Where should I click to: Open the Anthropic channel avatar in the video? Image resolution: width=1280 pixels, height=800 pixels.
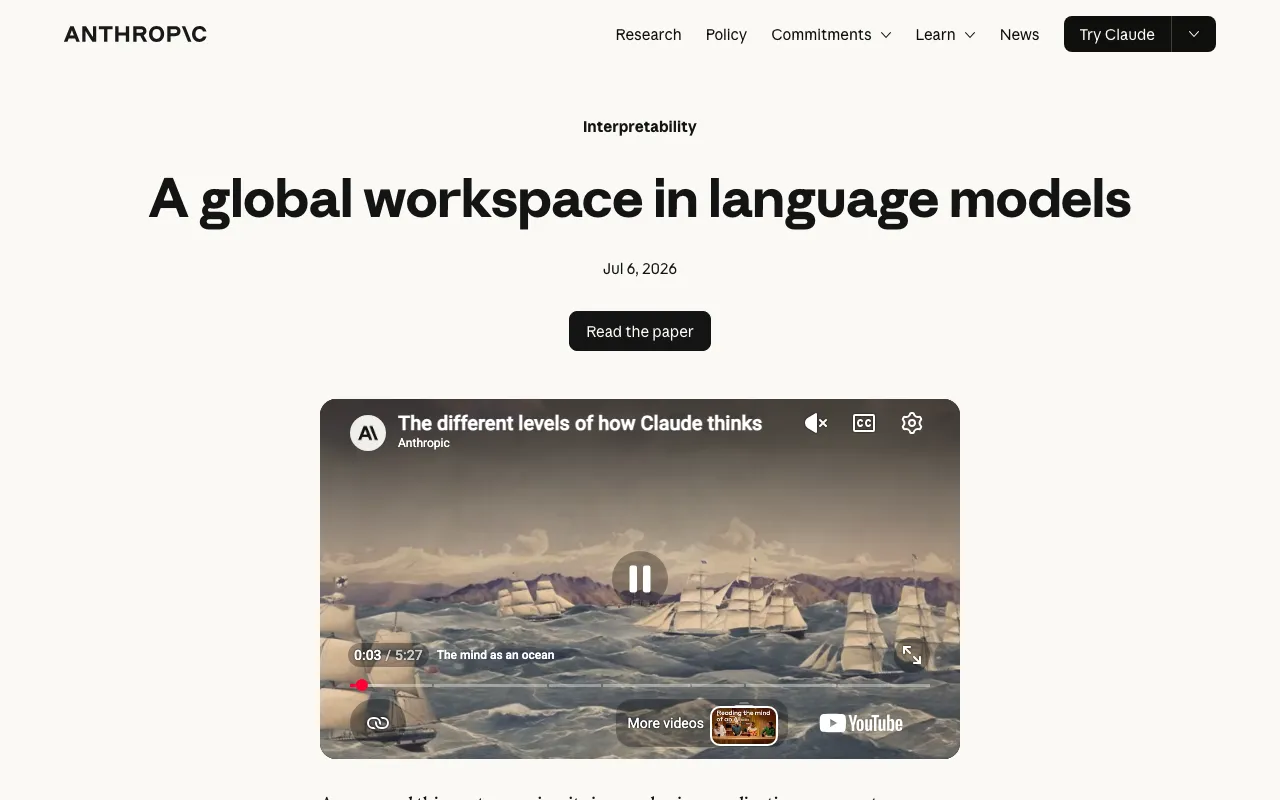[x=368, y=433]
